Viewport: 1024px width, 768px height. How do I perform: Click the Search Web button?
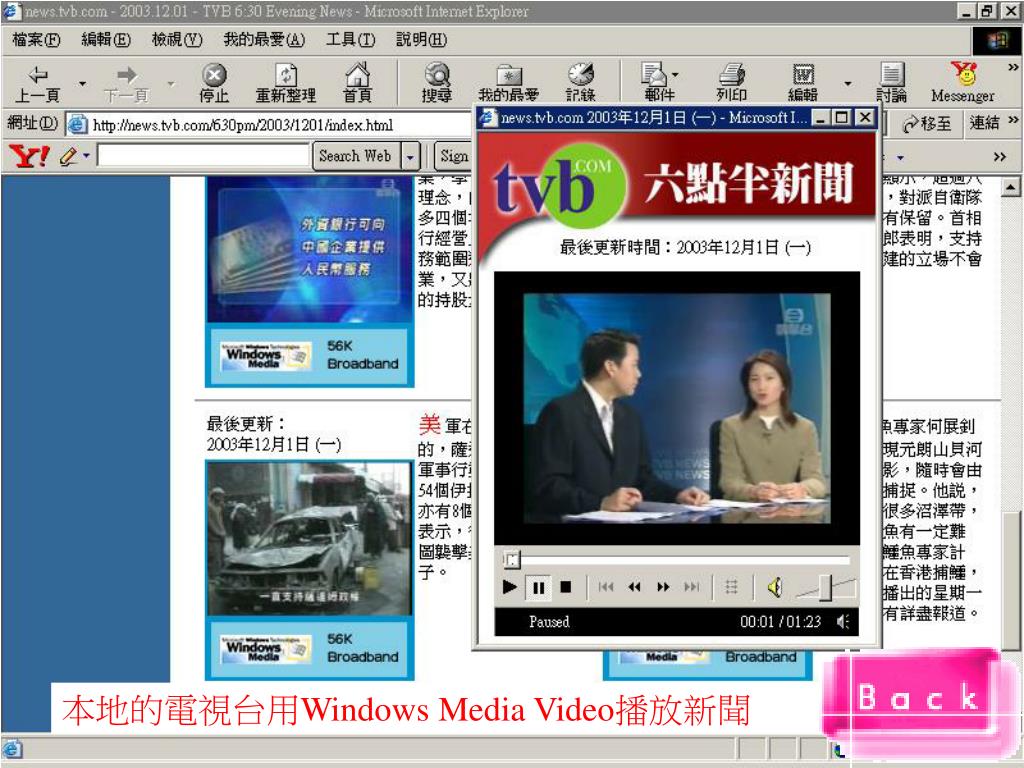pos(357,157)
